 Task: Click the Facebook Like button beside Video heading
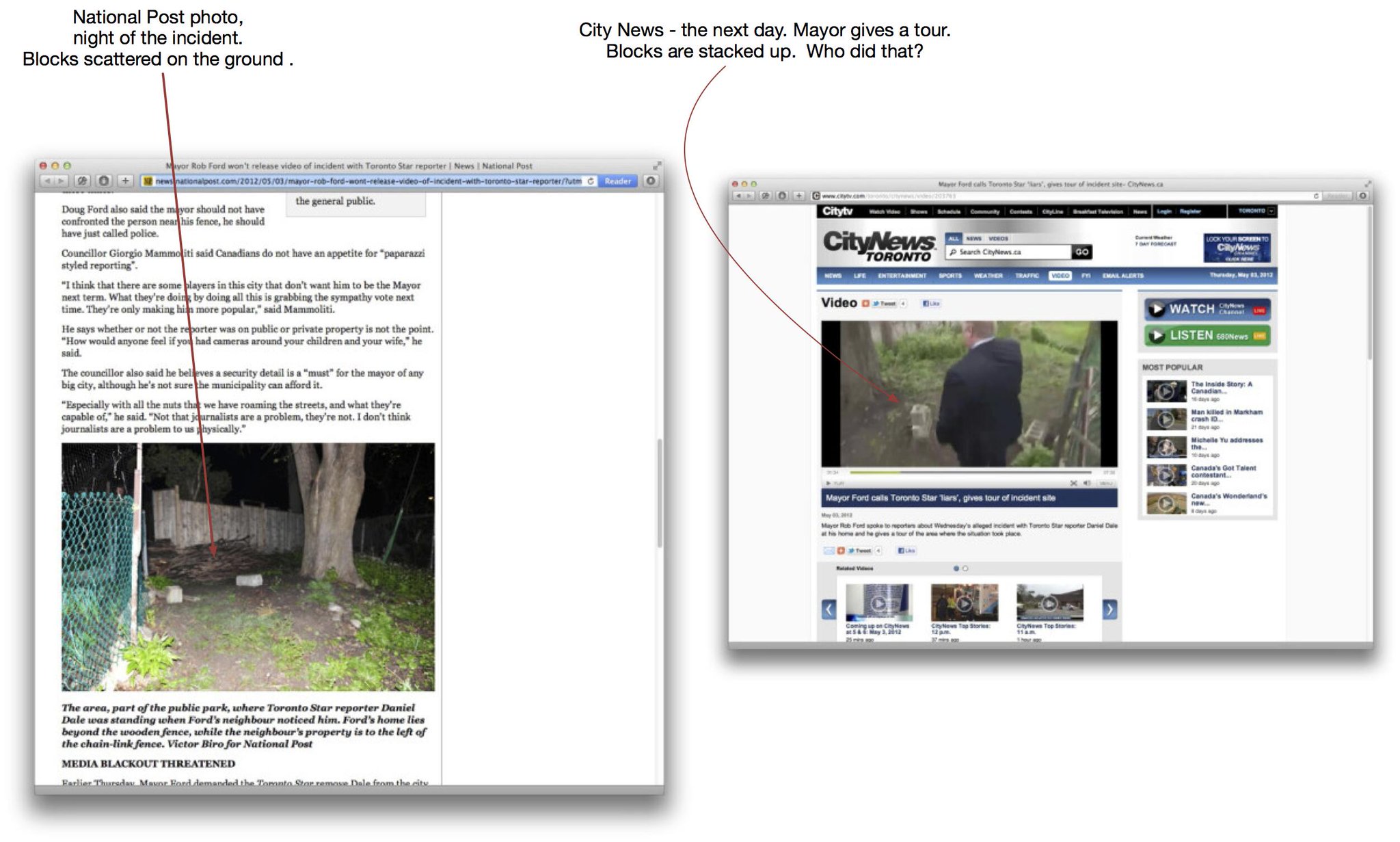(931, 304)
